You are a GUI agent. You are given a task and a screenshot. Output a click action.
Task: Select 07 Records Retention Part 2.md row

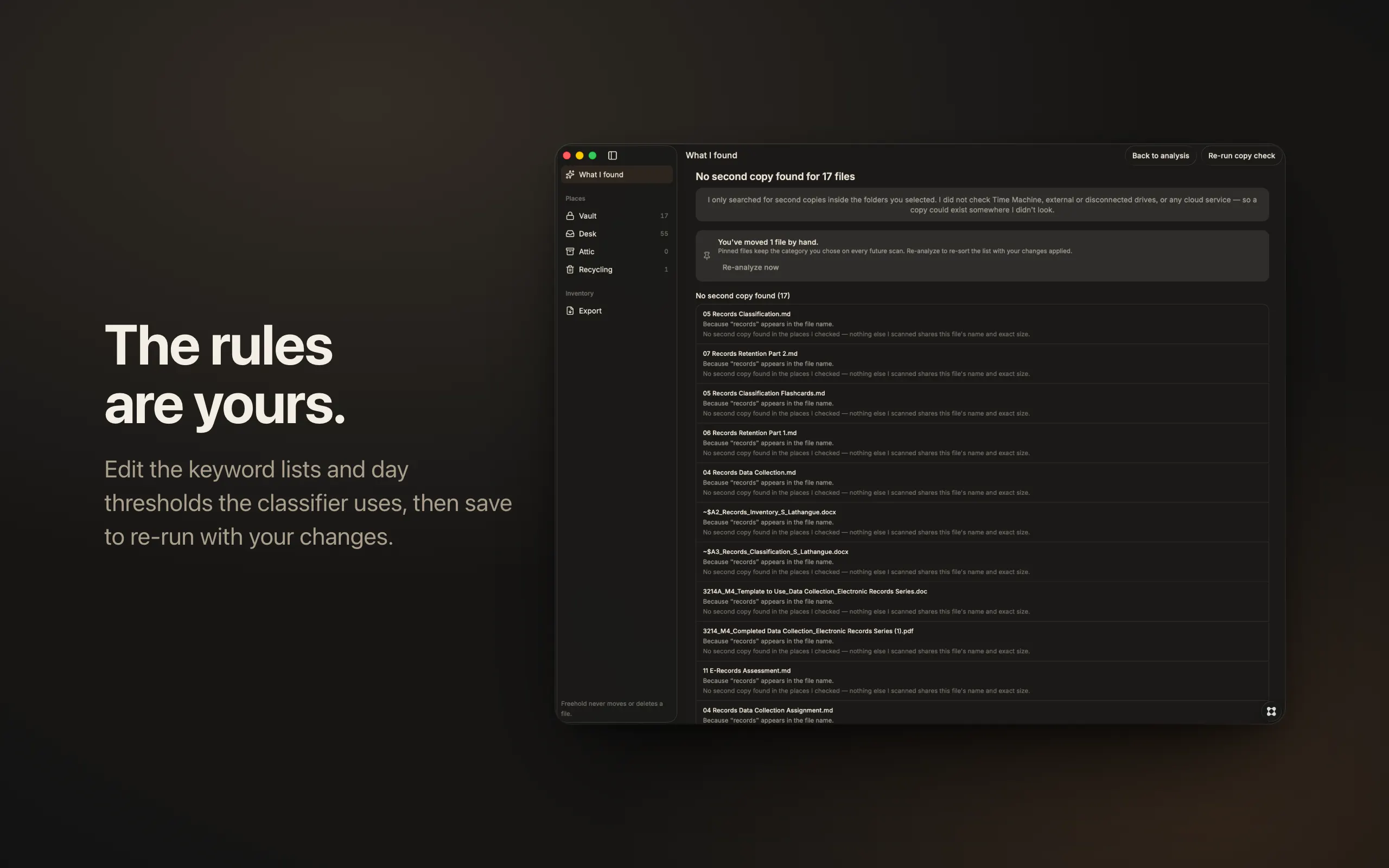coord(982,363)
